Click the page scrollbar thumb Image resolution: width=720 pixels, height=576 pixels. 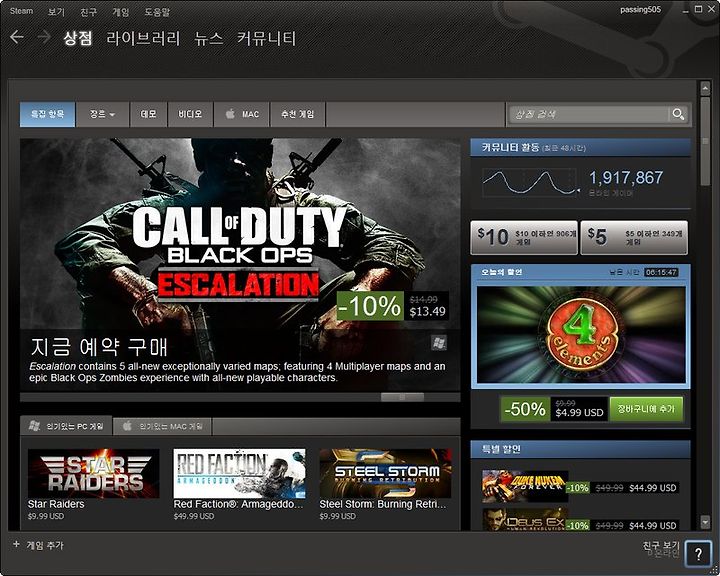[705, 141]
